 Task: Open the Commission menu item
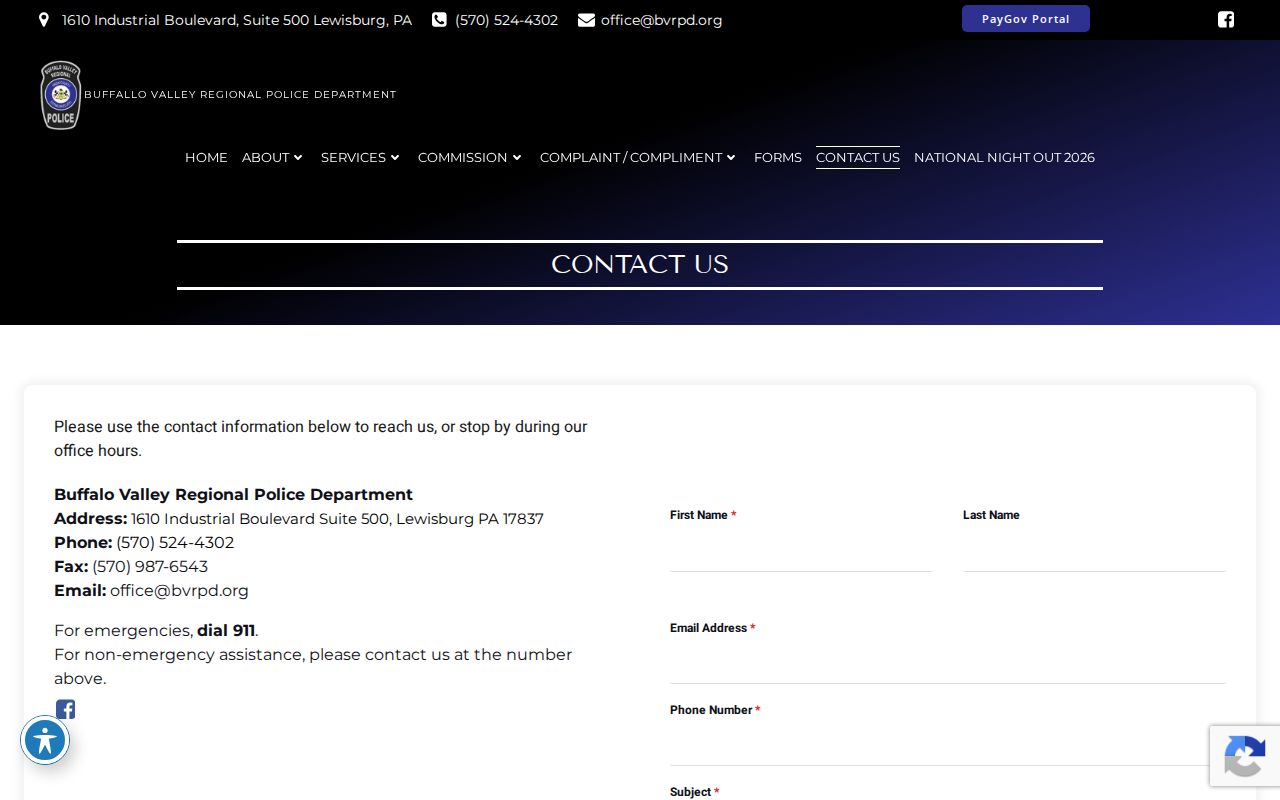pyautogui.click(x=462, y=158)
